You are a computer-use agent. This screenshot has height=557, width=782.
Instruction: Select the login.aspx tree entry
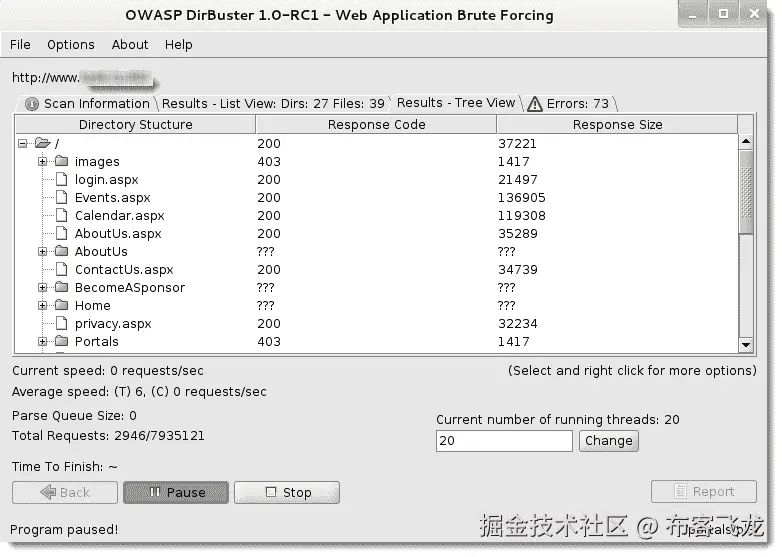tap(107, 180)
